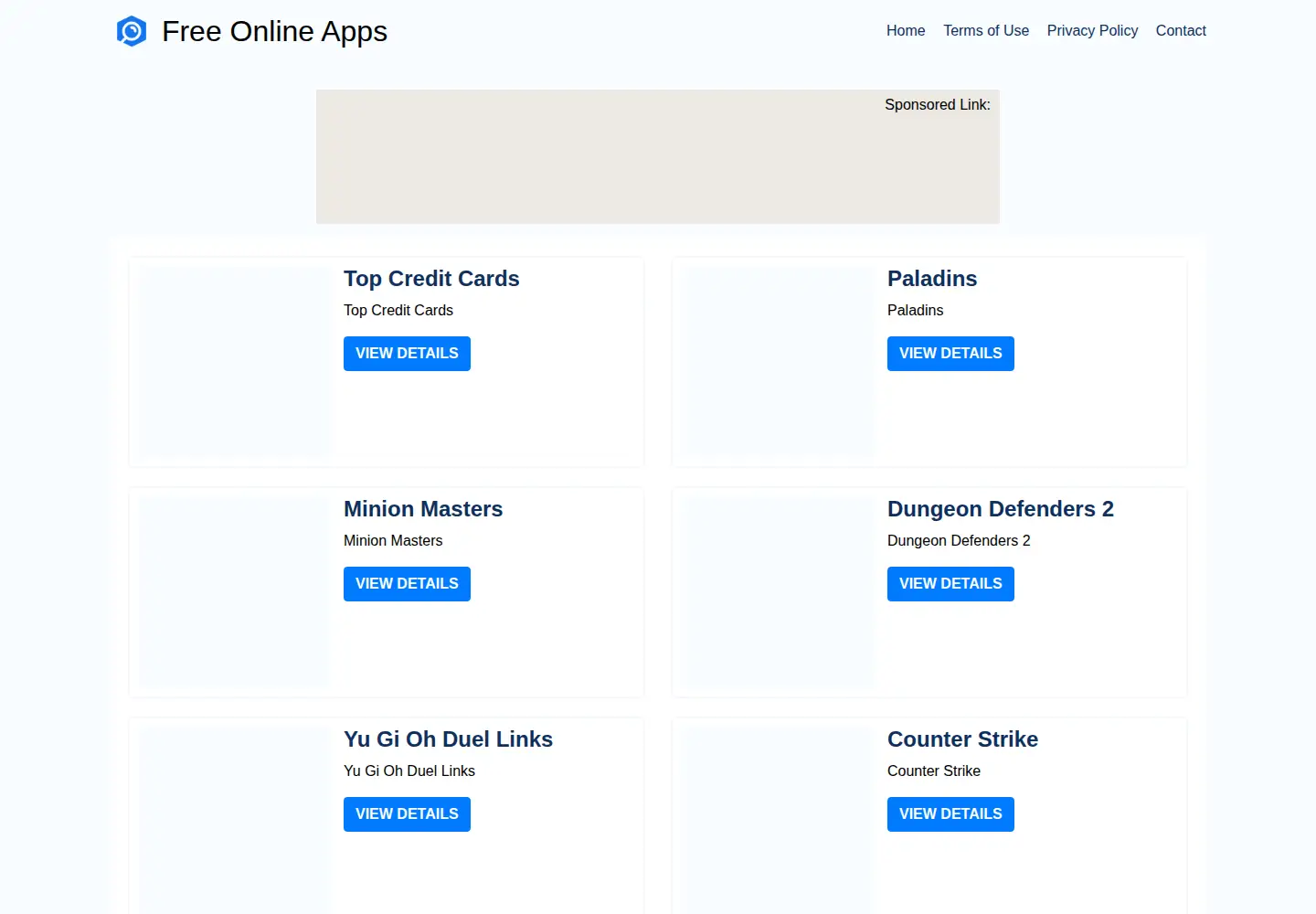
Task: Click the Free Online Apps site title
Action: tap(274, 31)
